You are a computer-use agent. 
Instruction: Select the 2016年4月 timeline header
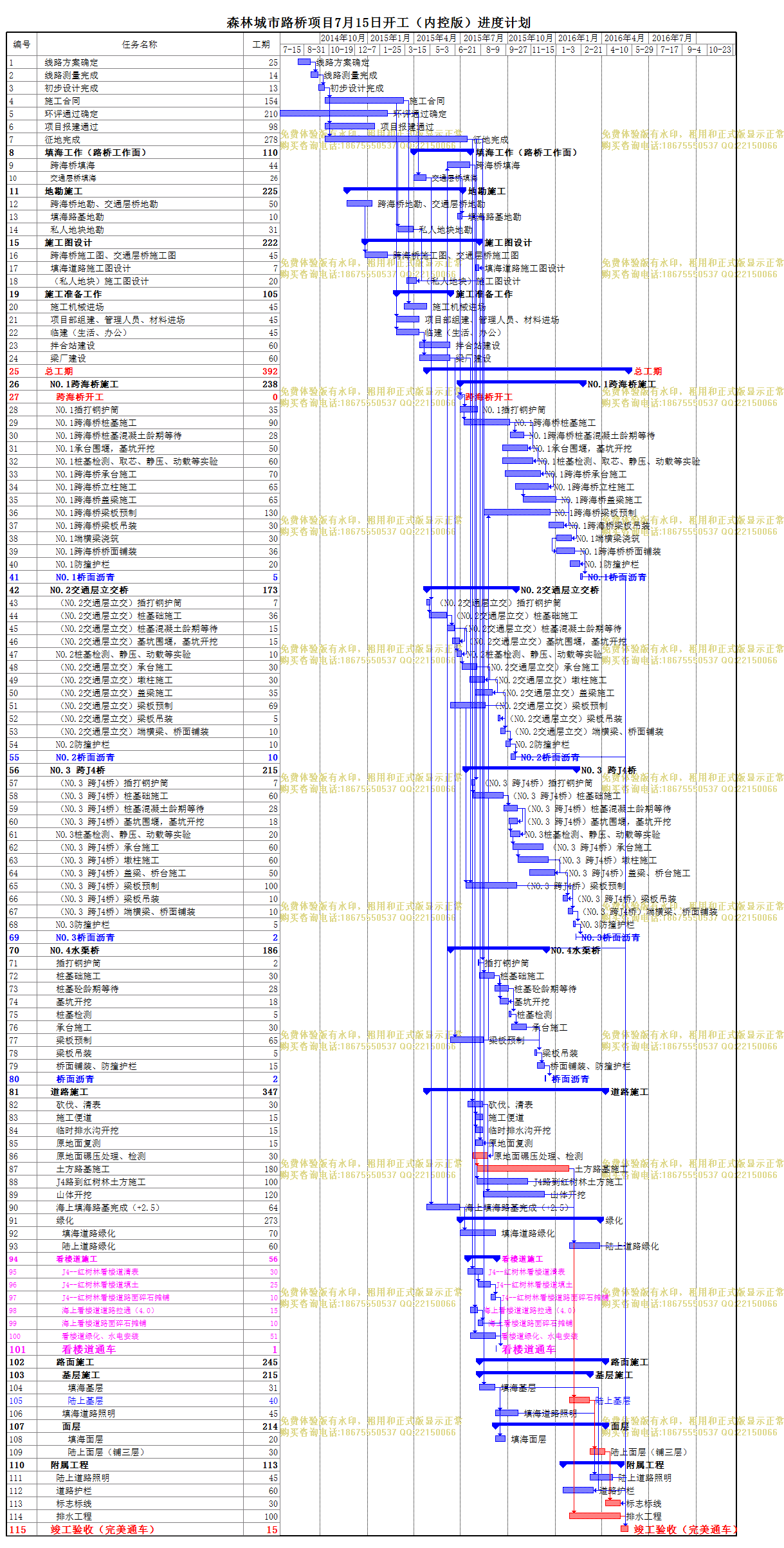624,38
